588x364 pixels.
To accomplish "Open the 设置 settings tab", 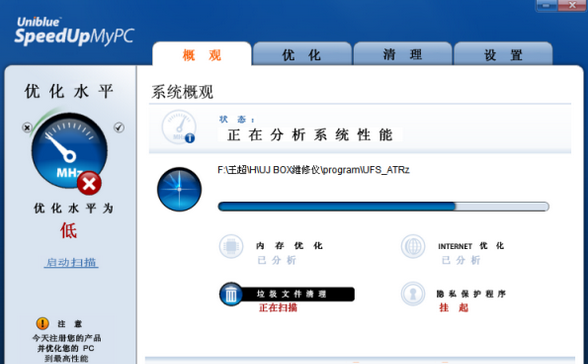I will (503, 55).
